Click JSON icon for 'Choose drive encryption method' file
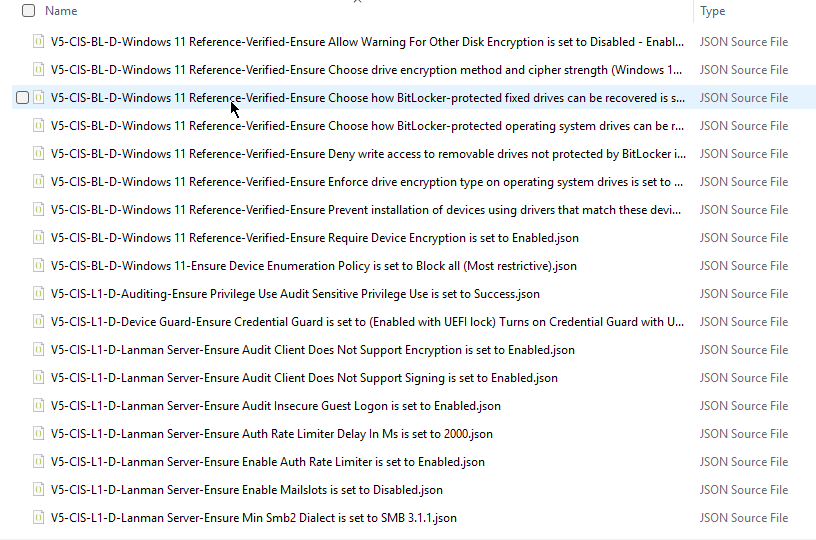The width and height of the screenshot is (816, 540). pos(39,69)
